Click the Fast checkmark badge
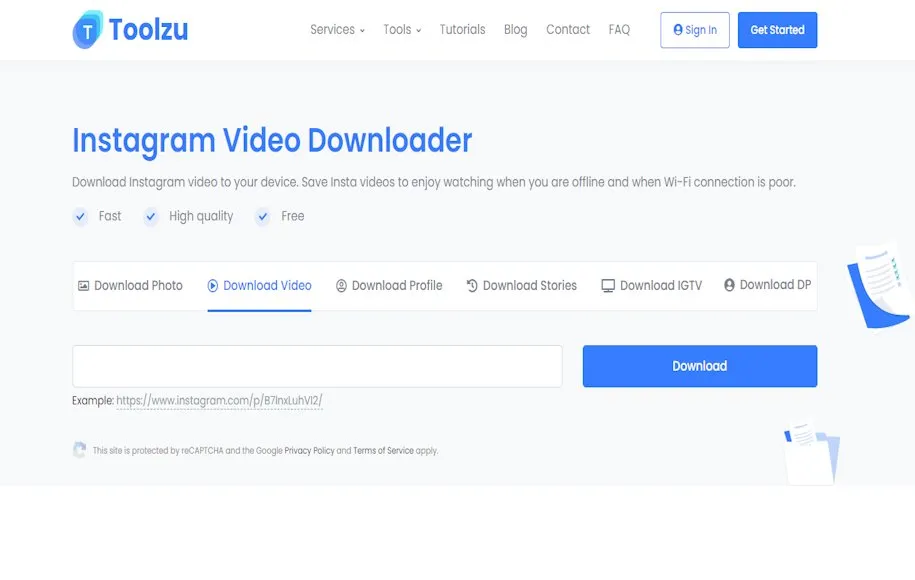The height and width of the screenshot is (580, 915). tap(81, 216)
